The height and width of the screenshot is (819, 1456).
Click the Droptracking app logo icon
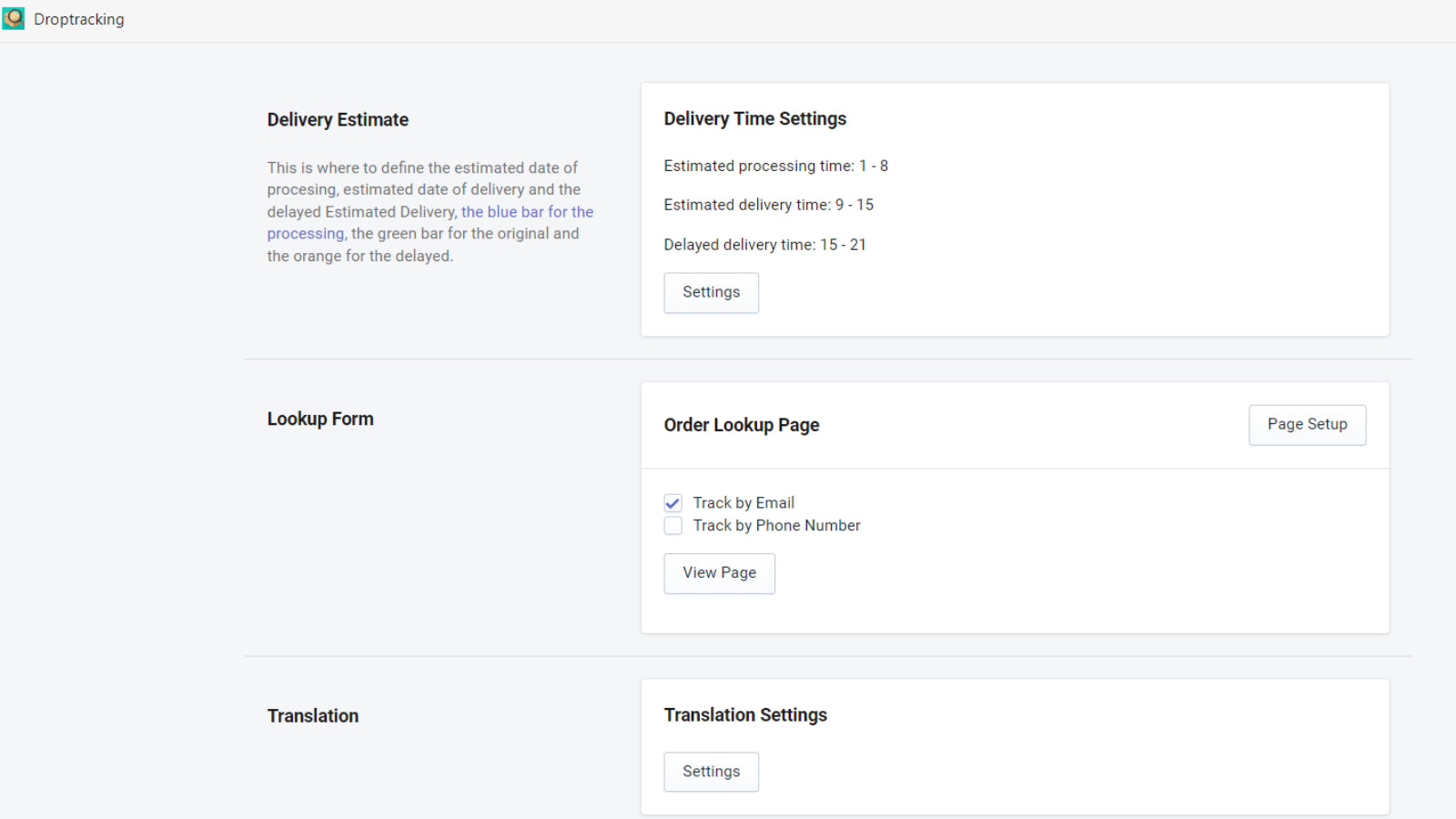tap(13, 17)
